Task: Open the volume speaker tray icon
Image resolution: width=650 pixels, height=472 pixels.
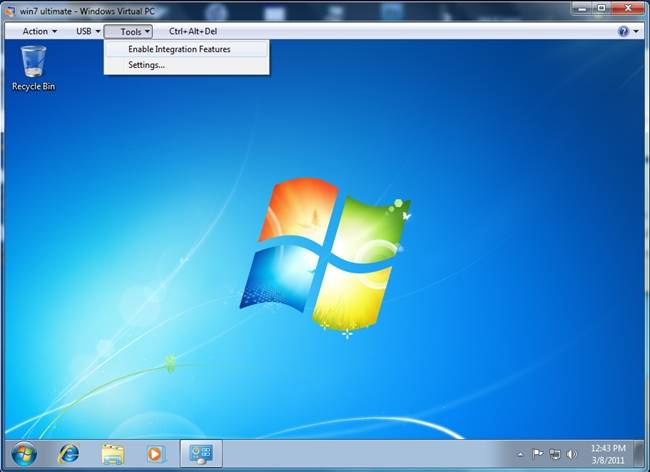Action: [x=571, y=453]
